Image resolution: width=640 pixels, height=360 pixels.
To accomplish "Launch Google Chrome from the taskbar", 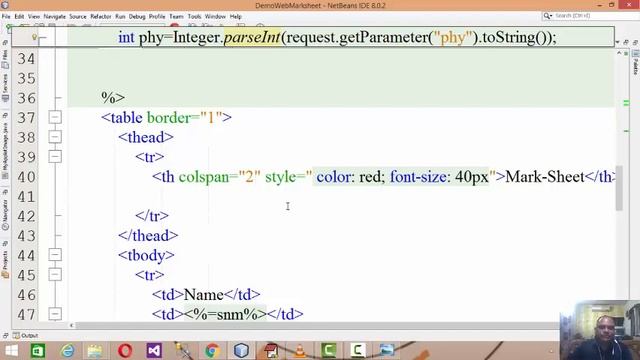I will coord(212,351).
